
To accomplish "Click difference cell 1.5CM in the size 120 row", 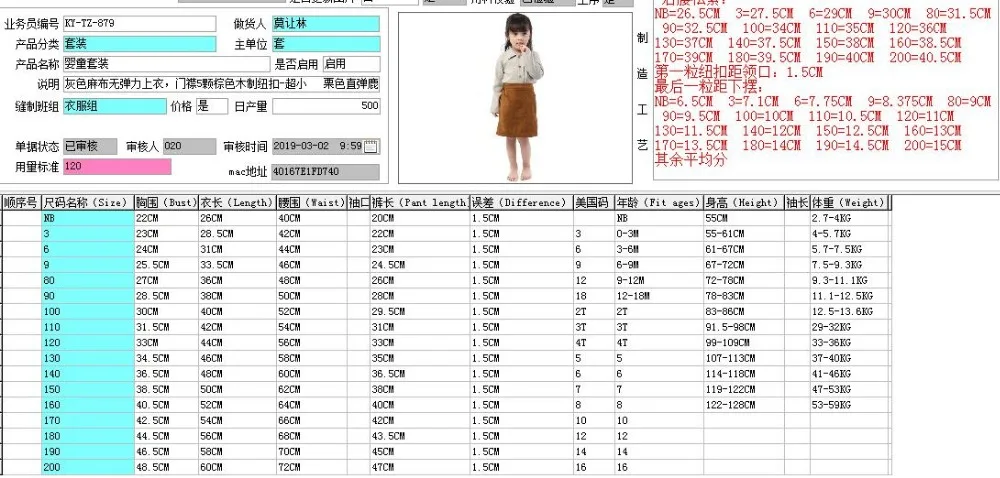I will (x=522, y=343).
